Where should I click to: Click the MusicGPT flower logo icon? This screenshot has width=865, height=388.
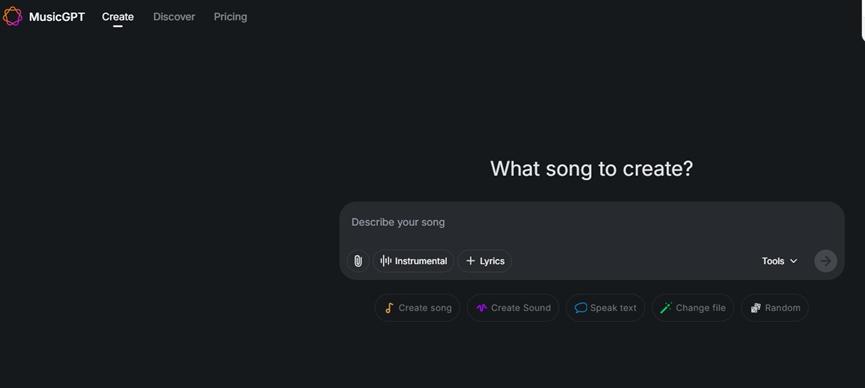click(x=12, y=17)
